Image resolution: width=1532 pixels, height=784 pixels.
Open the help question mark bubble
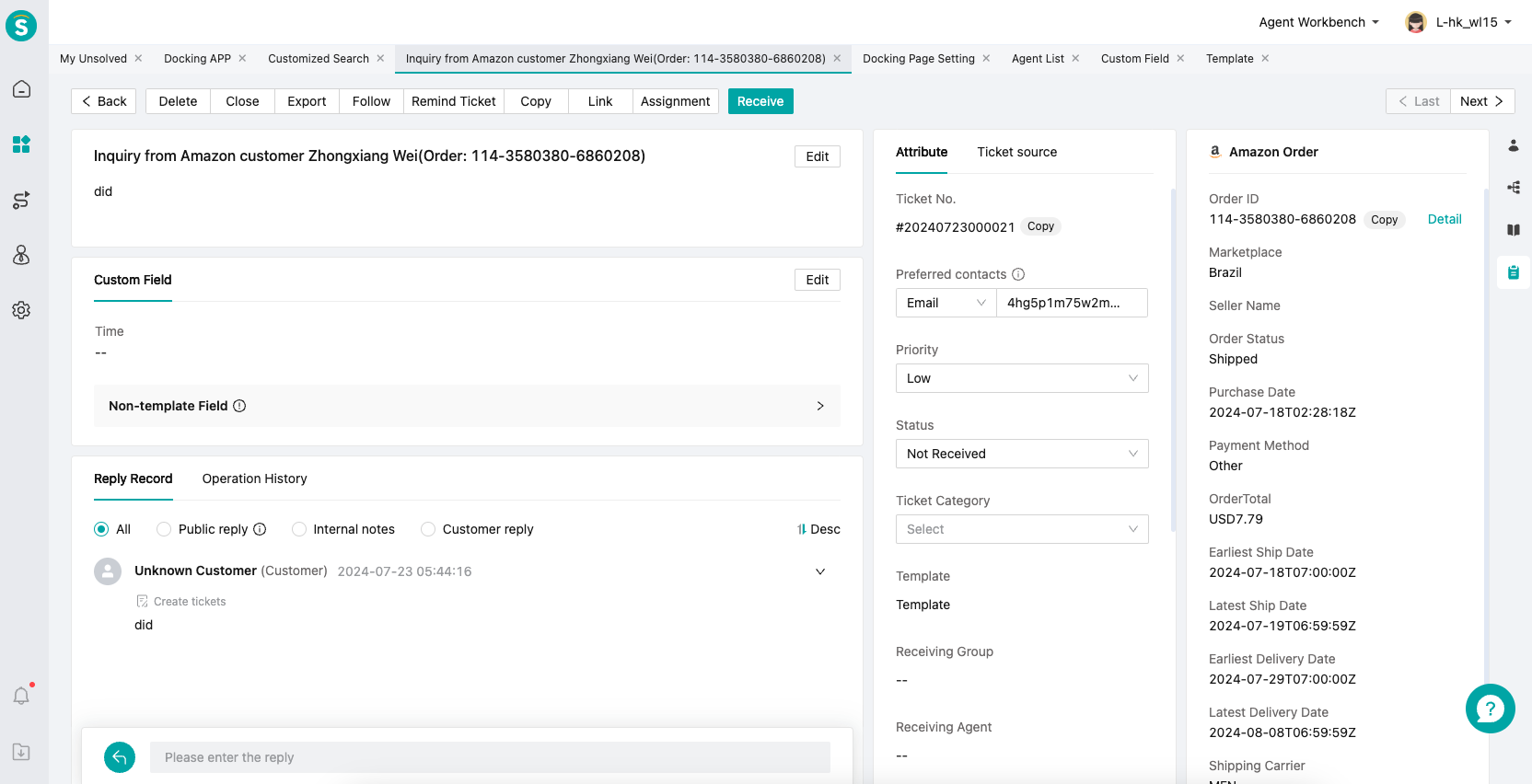[x=1490, y=709]
